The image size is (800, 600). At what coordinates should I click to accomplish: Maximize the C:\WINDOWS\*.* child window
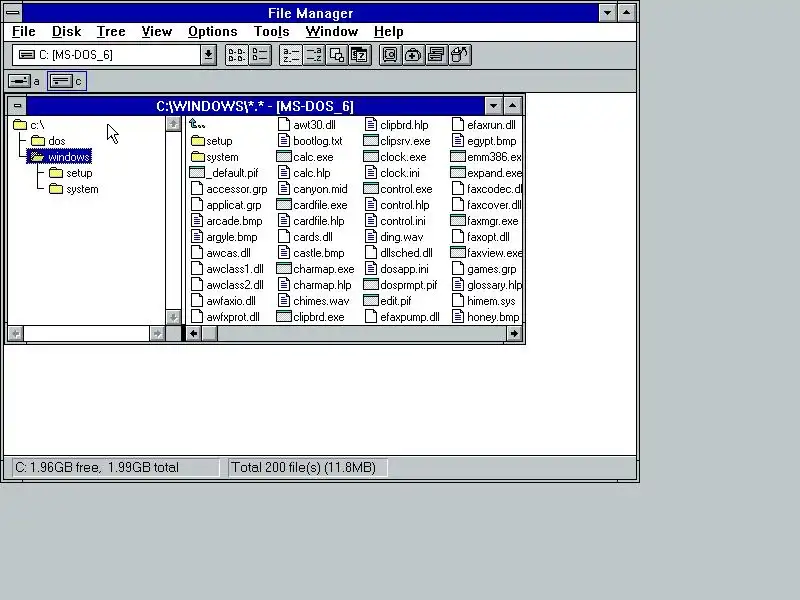pos(513,106)
